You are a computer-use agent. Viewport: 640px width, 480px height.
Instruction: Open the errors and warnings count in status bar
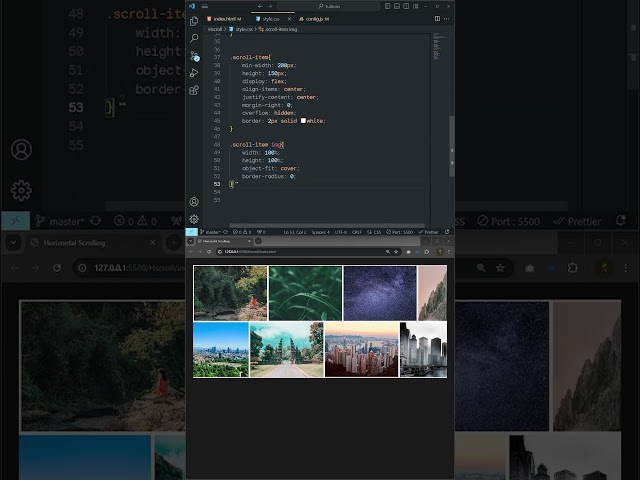click(242, 232)
